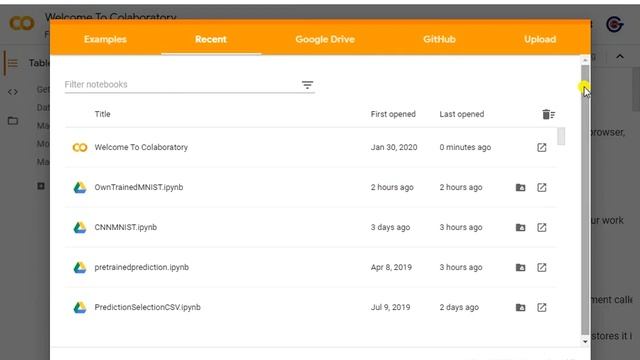Show PredictionSelectionCSV.ipynb in Drive folder icon
Image resolution: width=640 pixels, height=360 pixels.
click(520, 307)
